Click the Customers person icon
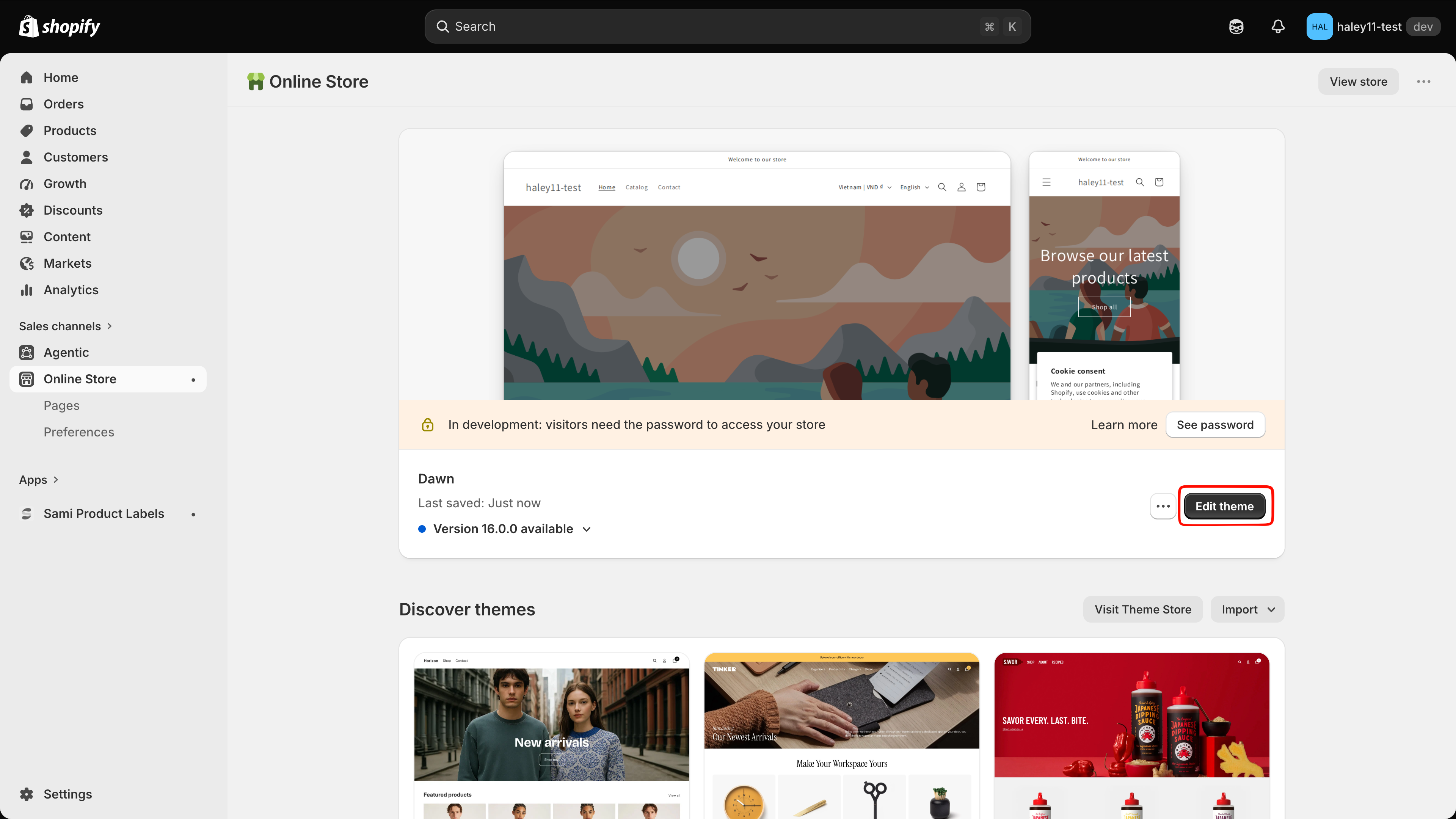 [x=27, y=157]
